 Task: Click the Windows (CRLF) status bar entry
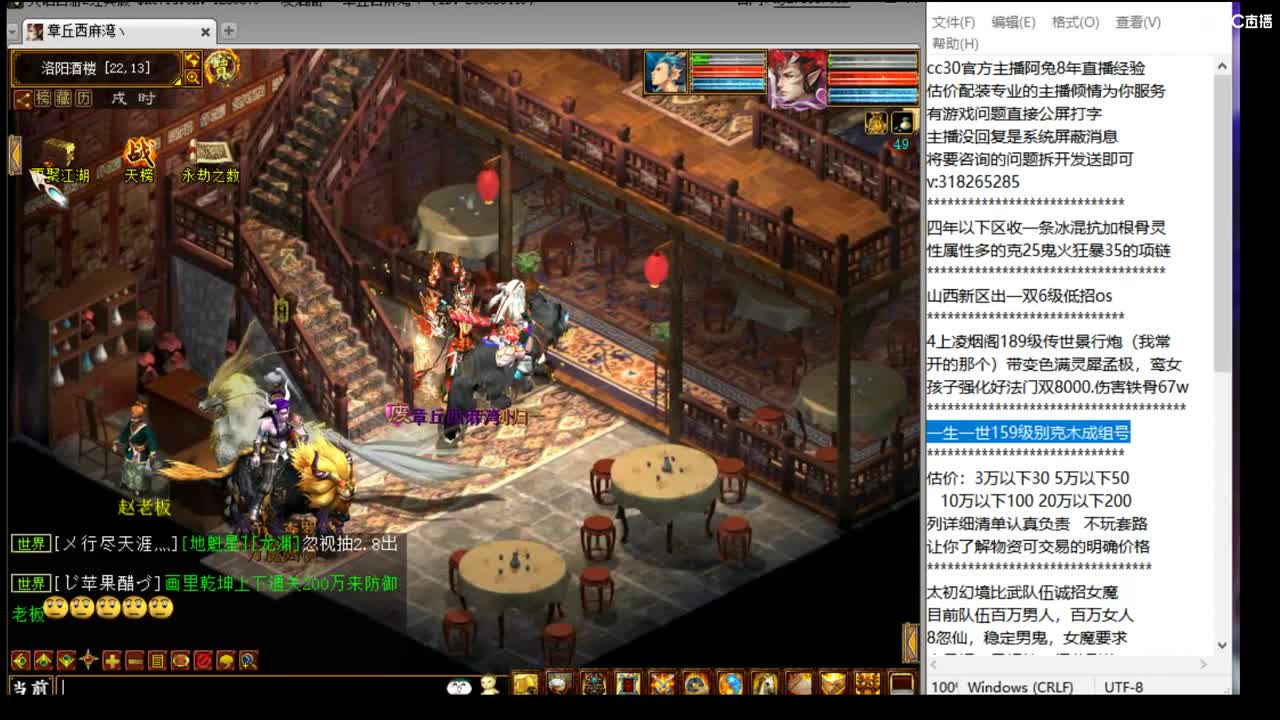coord(1020,687)
